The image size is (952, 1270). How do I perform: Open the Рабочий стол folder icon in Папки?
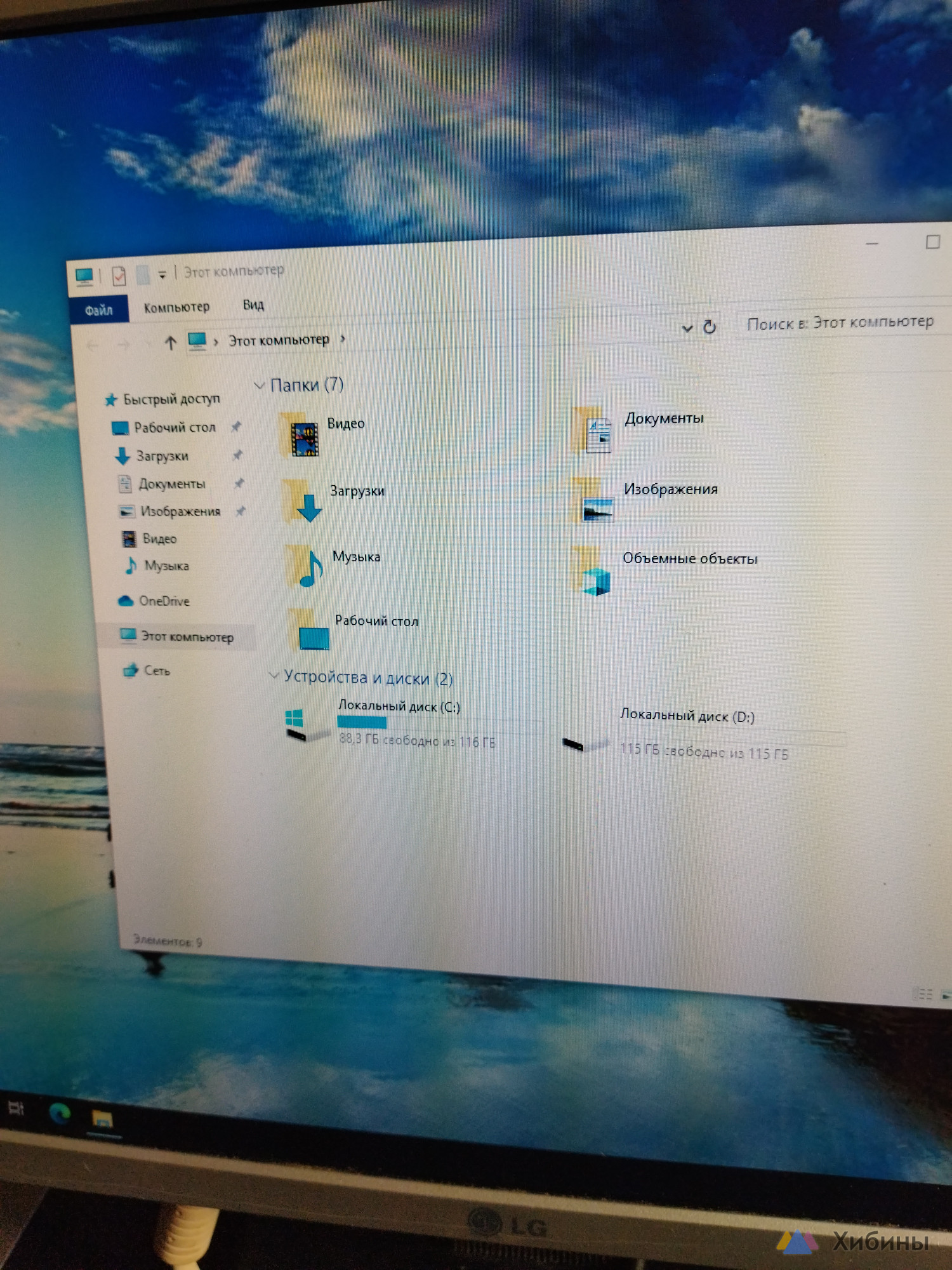(310, 631)
